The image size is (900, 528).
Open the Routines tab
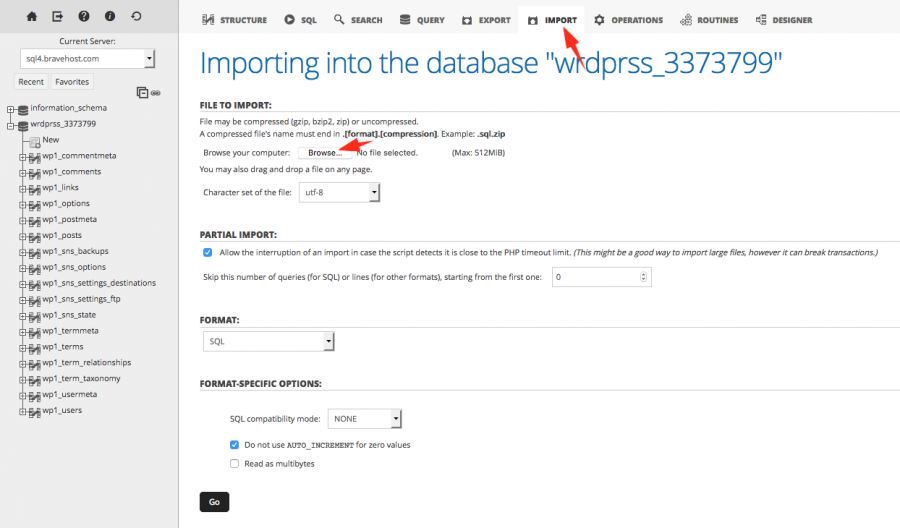(x=709, y=20)
